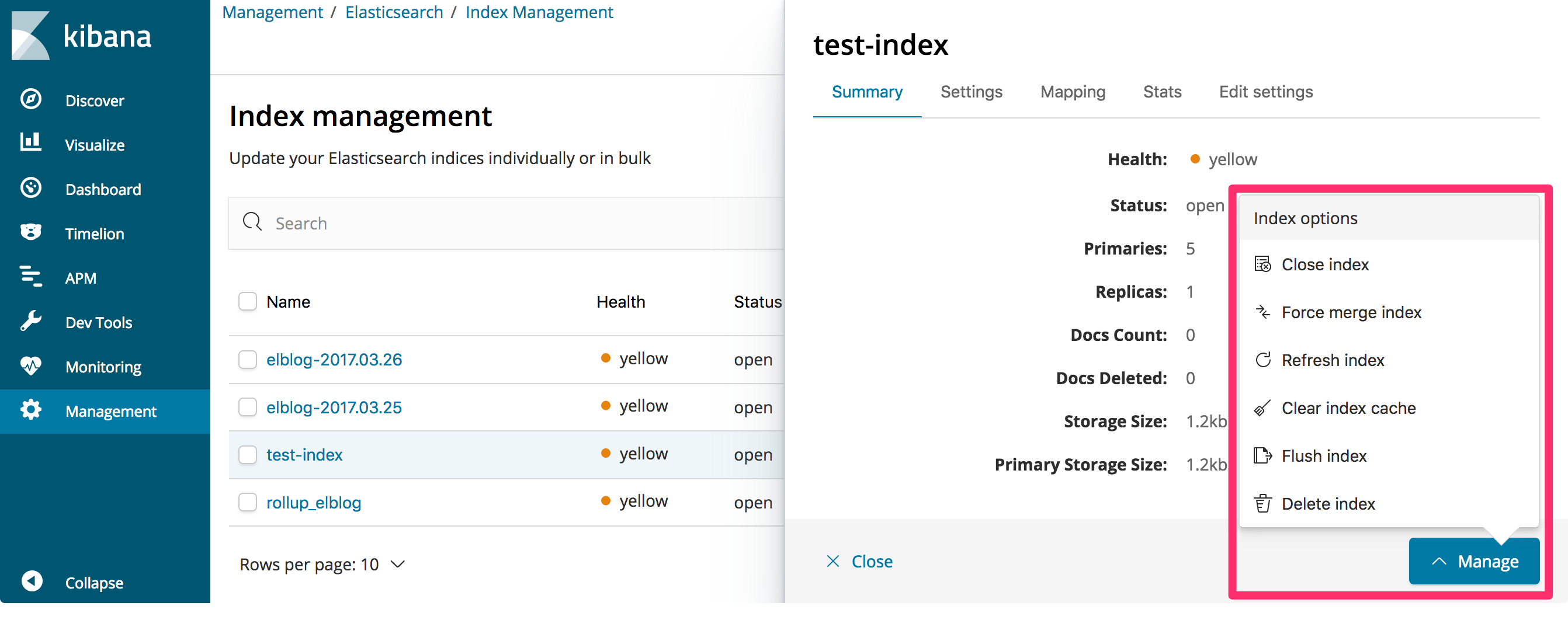Image resolution: width=1568 pixels, height=627 pixels.
Task: Open Monitoring from sidebar label
Action: 103,367
